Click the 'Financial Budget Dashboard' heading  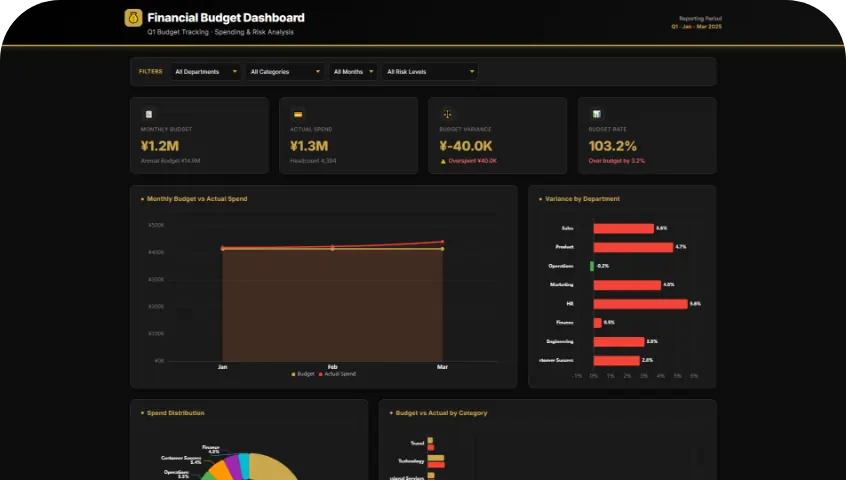tap(226, 18)
